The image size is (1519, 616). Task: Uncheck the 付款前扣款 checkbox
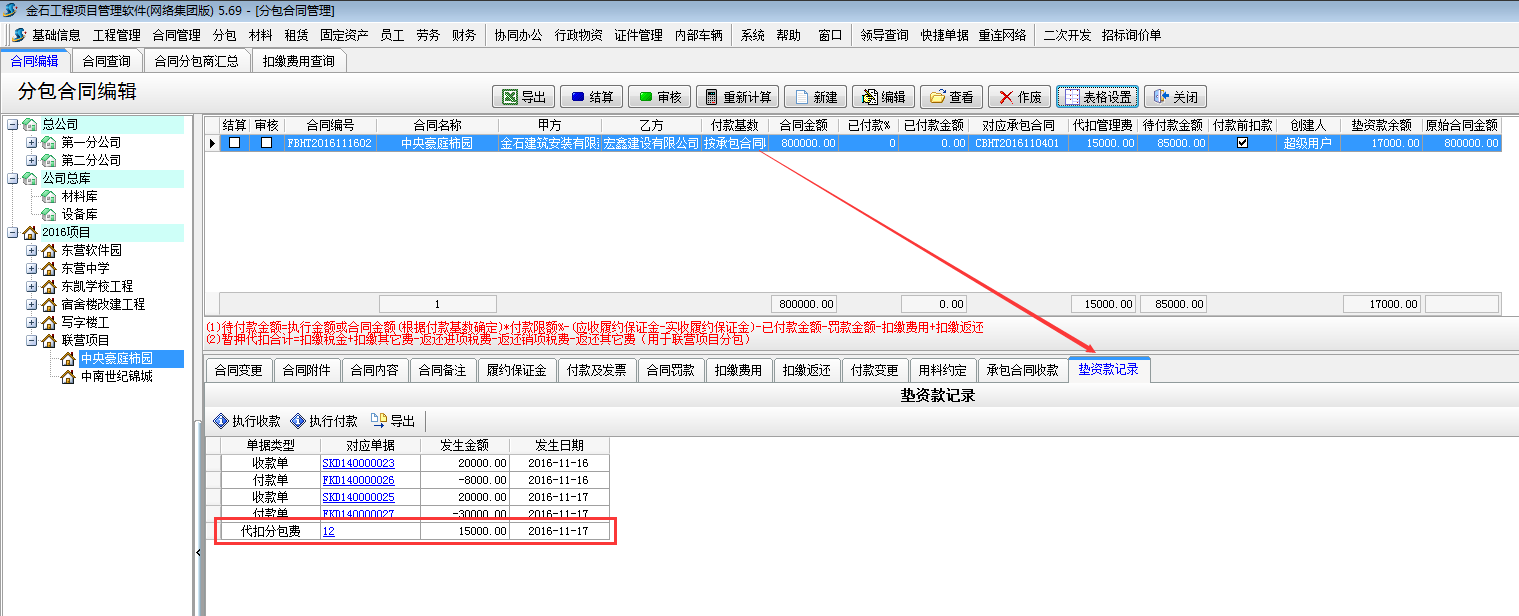pos(1242,143)
